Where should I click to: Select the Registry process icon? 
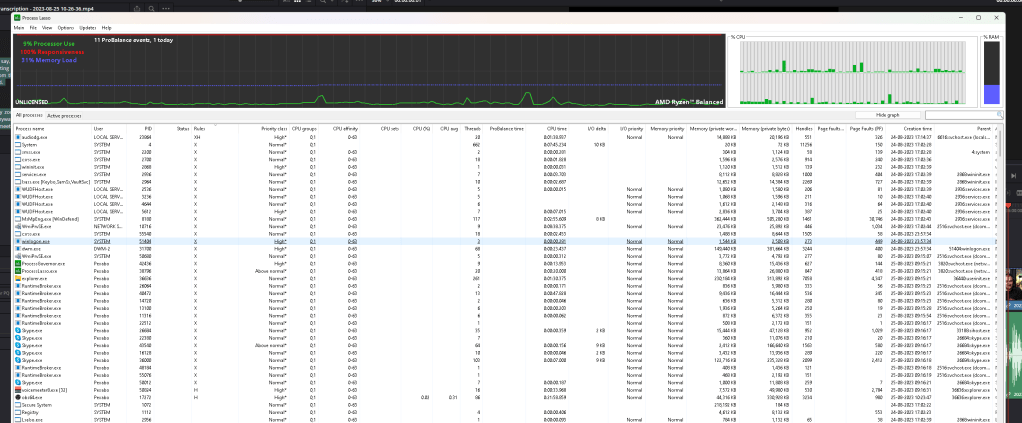point(18,412)
